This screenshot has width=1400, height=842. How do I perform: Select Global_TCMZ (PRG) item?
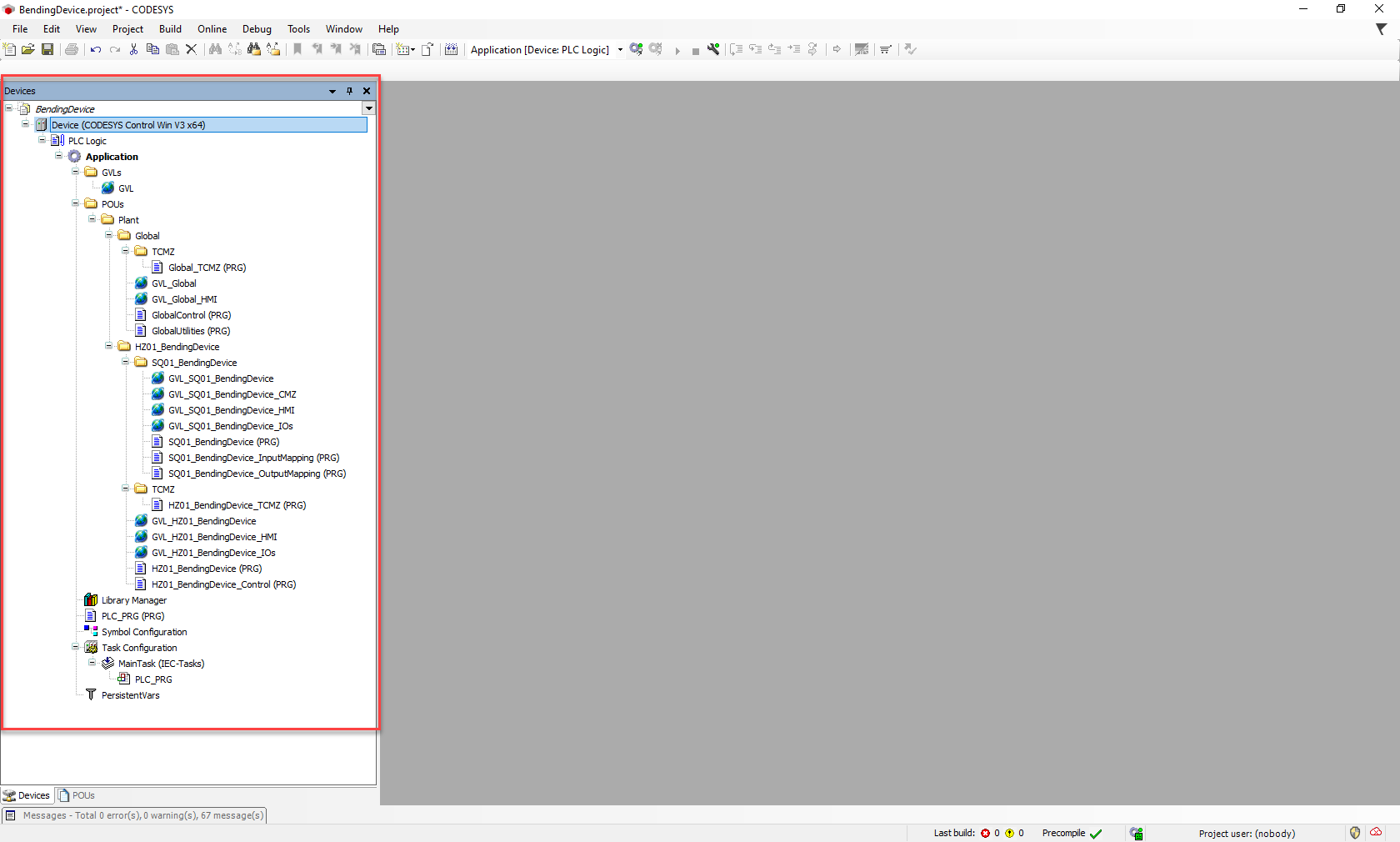[207, 268]
